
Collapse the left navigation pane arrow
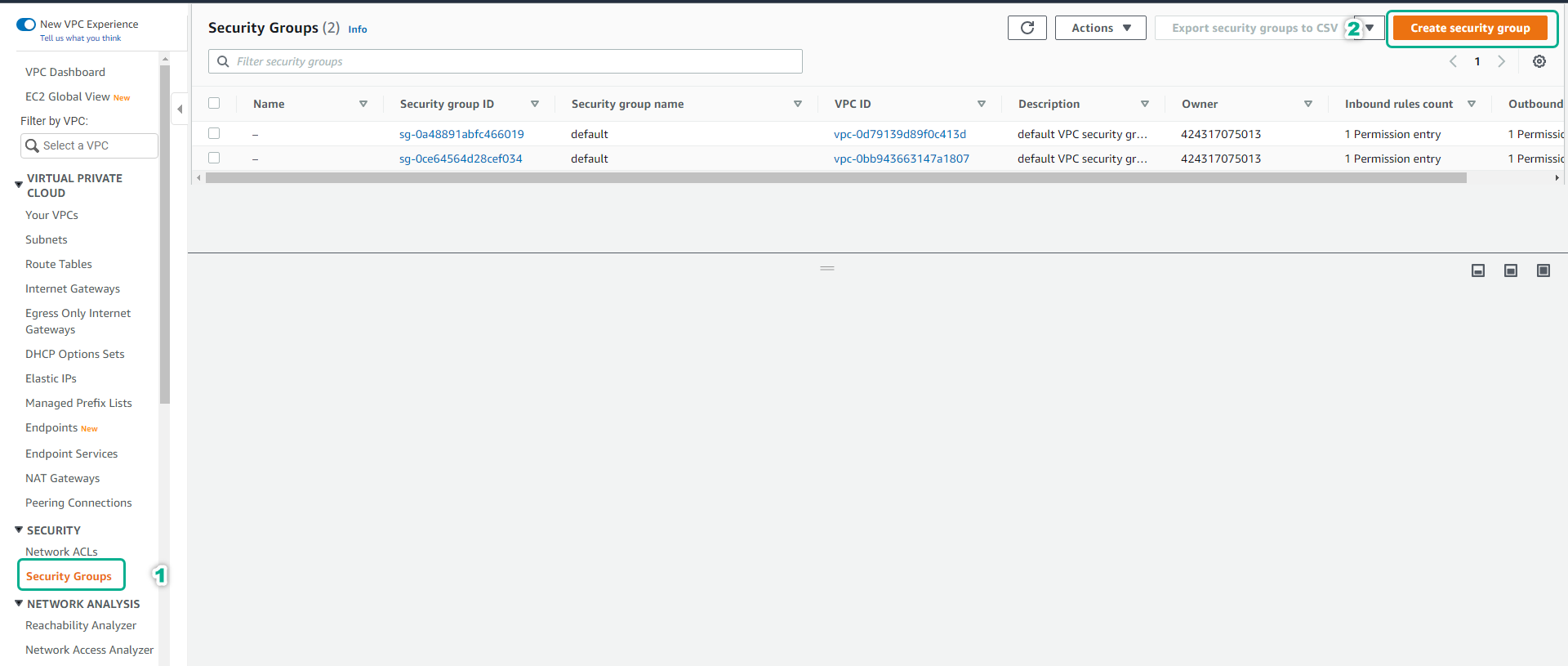click(x=180, y=109)
